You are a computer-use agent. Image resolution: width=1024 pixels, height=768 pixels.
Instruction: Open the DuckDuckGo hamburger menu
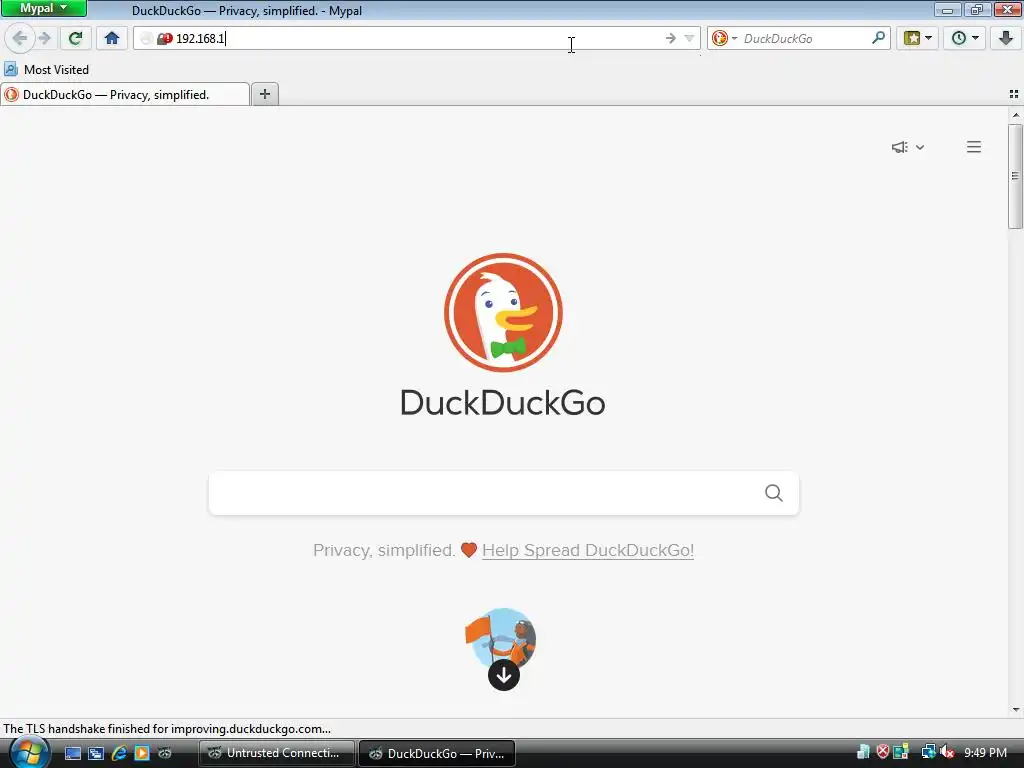(x=974, y=147)
